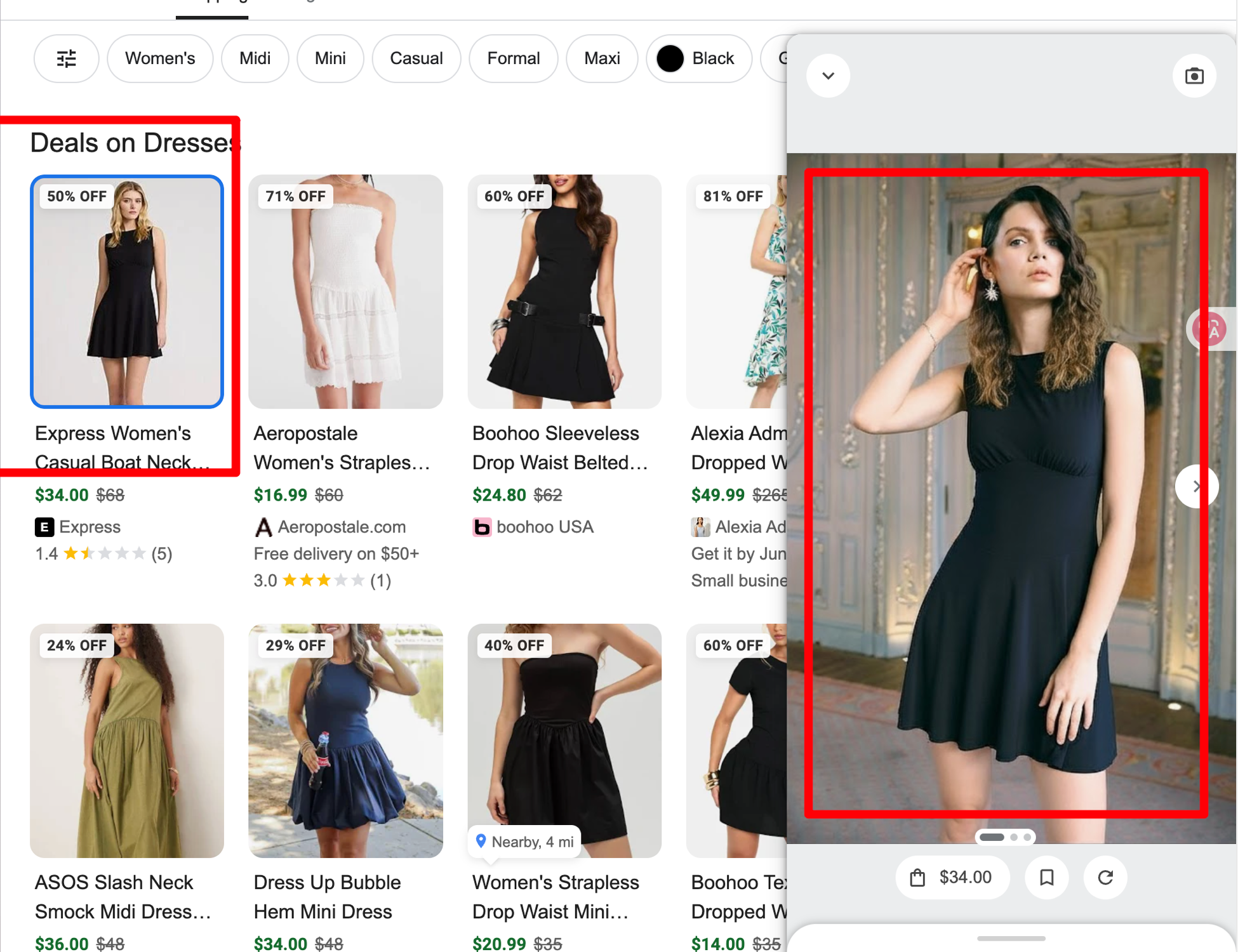Open the all filters icon button
The height and width of the screenshot is (952, 1238).
[66, 58]
